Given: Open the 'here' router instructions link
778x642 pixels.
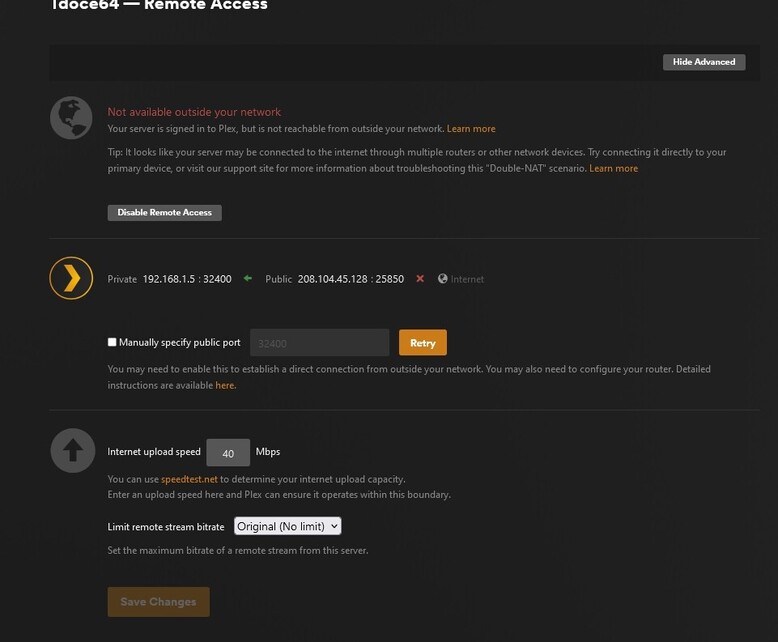Looking at the screenshot, I should 225,385.
